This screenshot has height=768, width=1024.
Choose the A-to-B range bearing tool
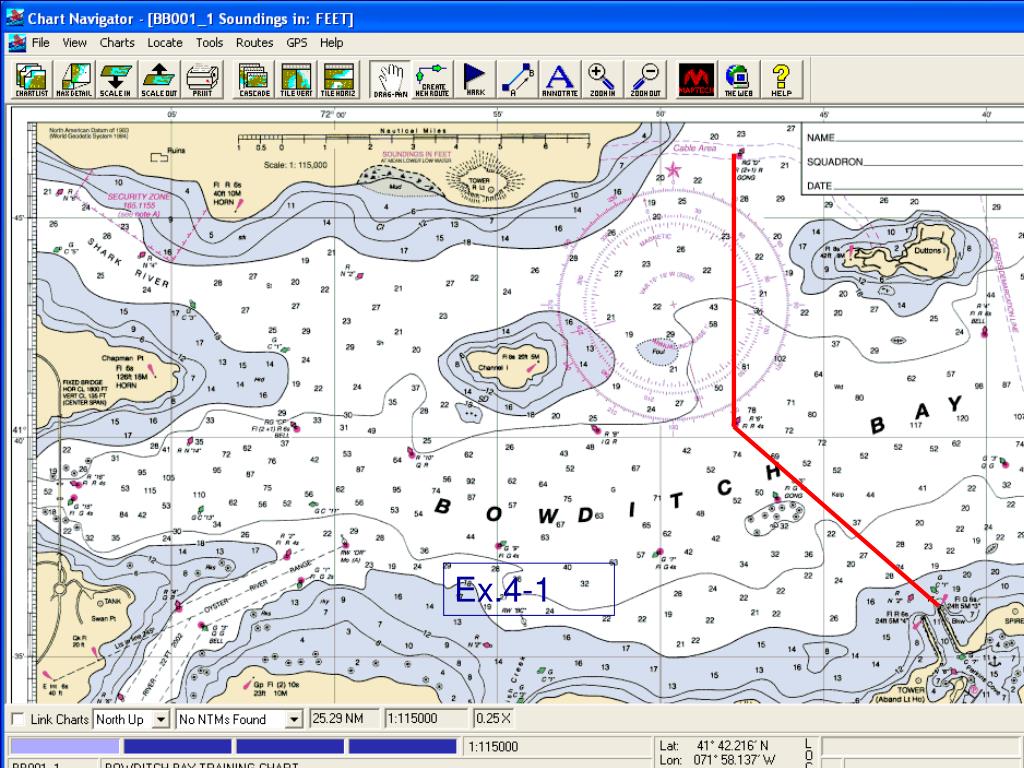point(517,80)
